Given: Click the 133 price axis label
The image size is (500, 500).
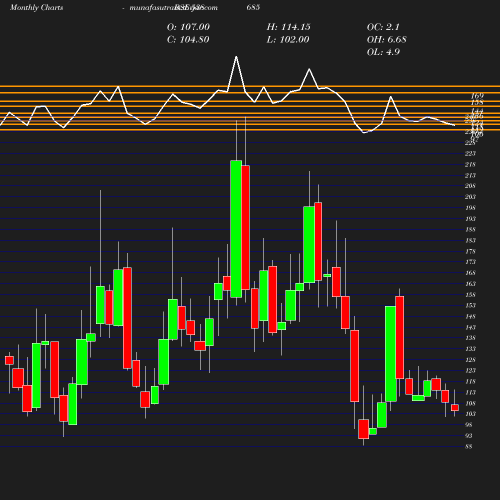Looking at the screenshot, I should [470, 349].
